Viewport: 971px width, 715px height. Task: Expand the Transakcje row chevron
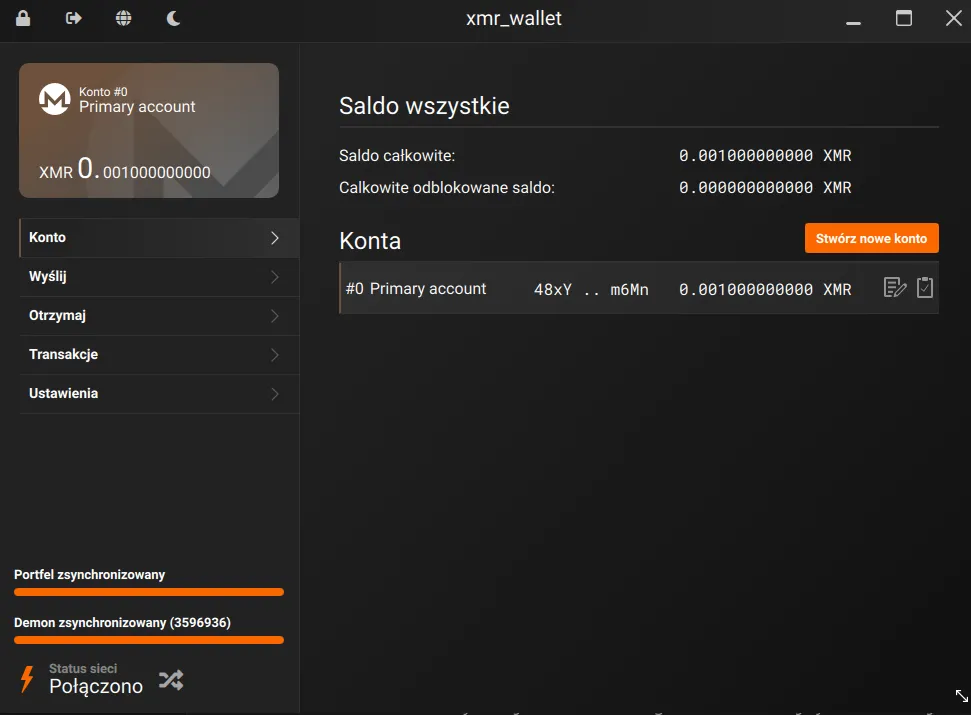(x=275, y=355)
